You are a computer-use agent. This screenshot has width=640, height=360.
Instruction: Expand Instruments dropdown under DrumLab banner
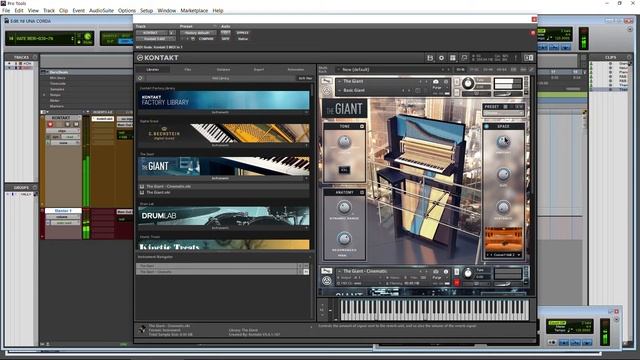coord(224,228)
